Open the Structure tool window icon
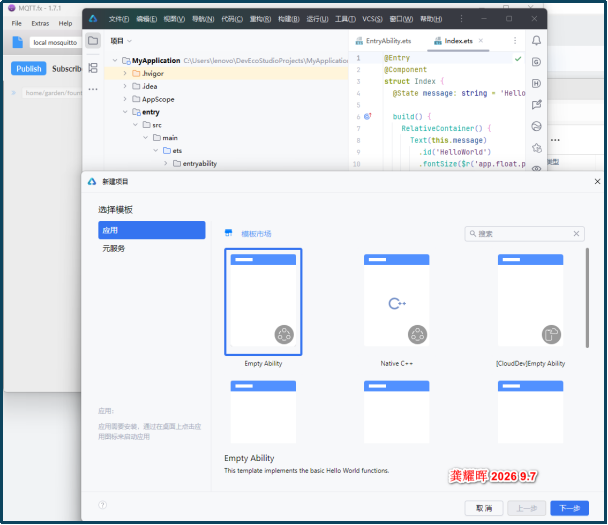The width and height of the screenshot is (608, 525). coord(93,68)
